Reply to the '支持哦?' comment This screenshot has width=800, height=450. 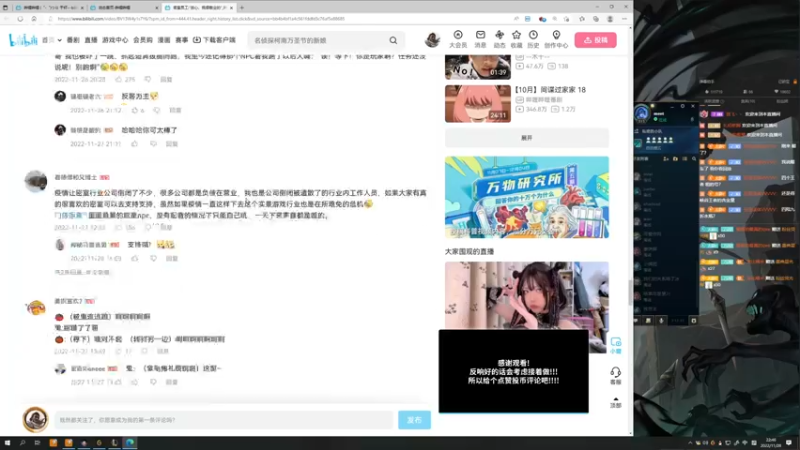172,259
